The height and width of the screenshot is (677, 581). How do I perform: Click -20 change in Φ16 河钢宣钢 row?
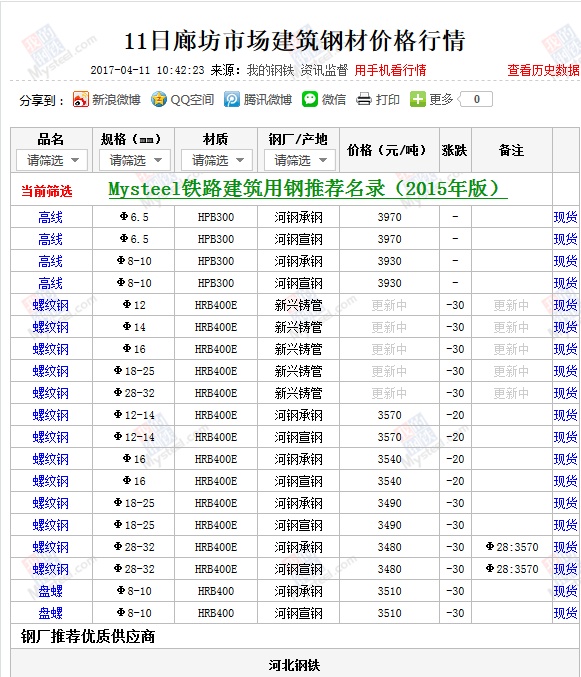click(x=455, y=481)
